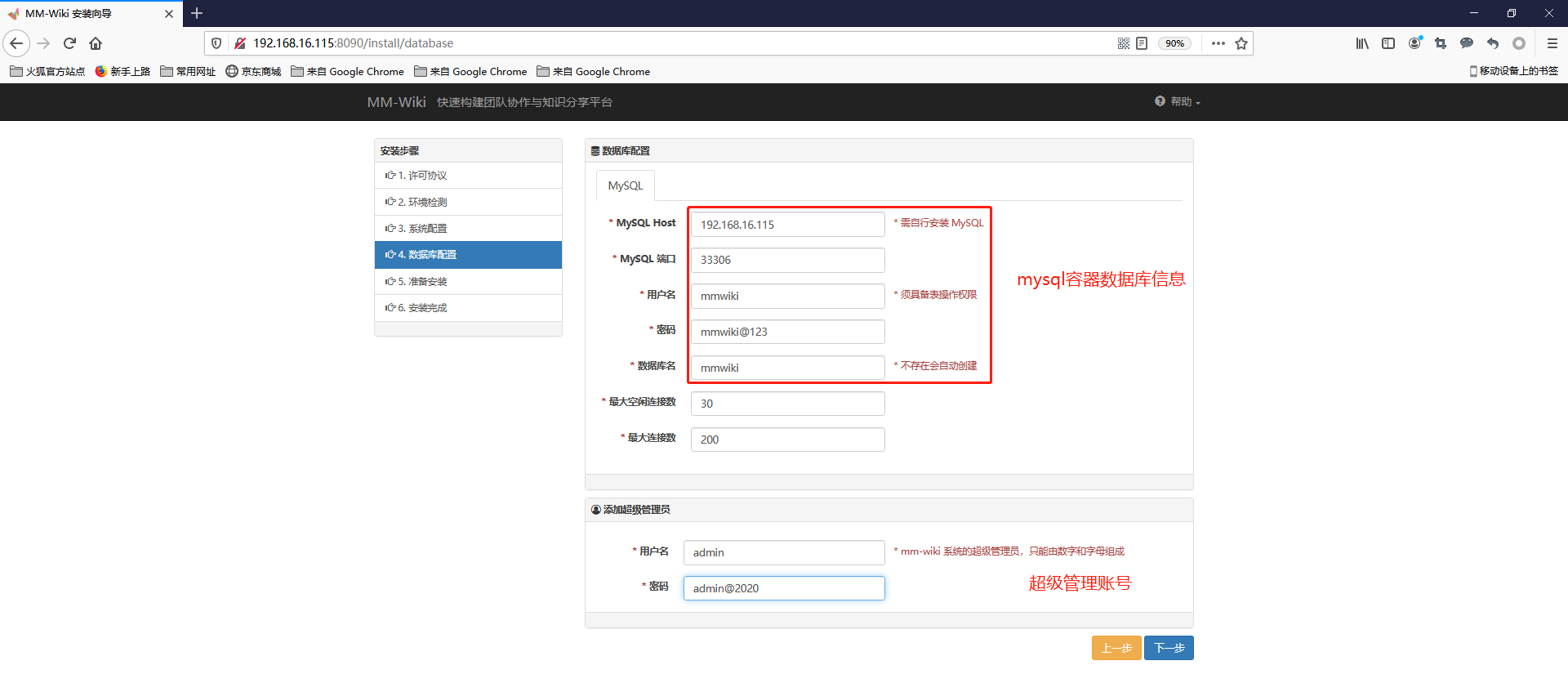Toggle reader view icon
Screen dimensions: 1568x683
pos(1142,43)
